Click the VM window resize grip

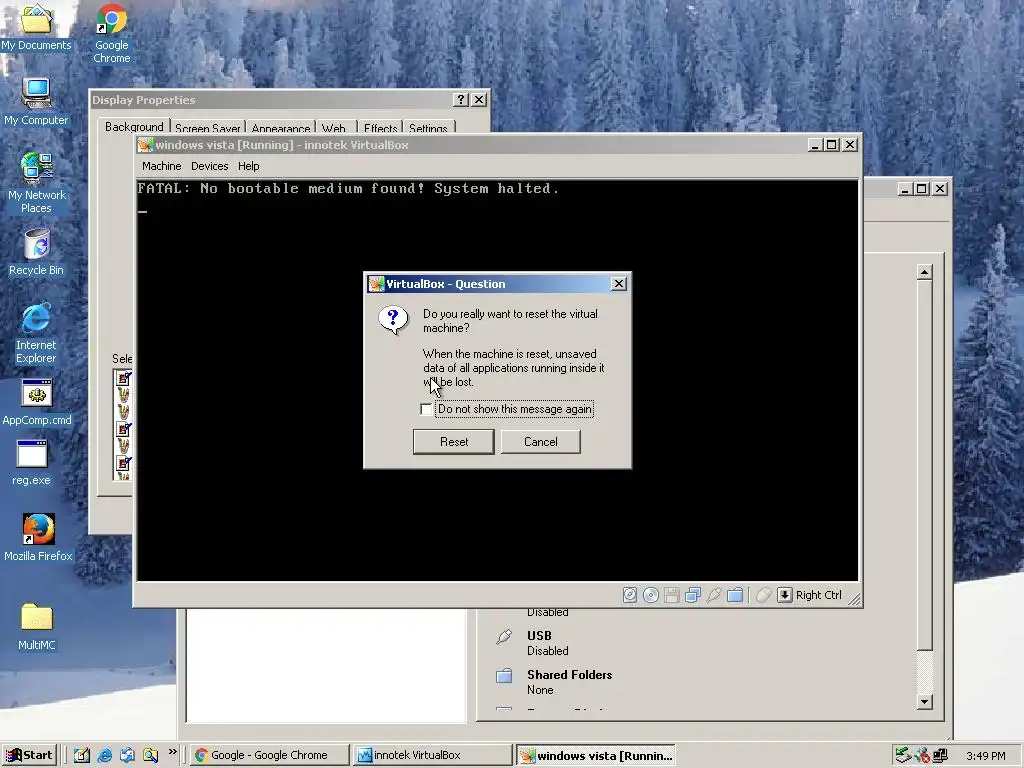click(x=853, y=598)
